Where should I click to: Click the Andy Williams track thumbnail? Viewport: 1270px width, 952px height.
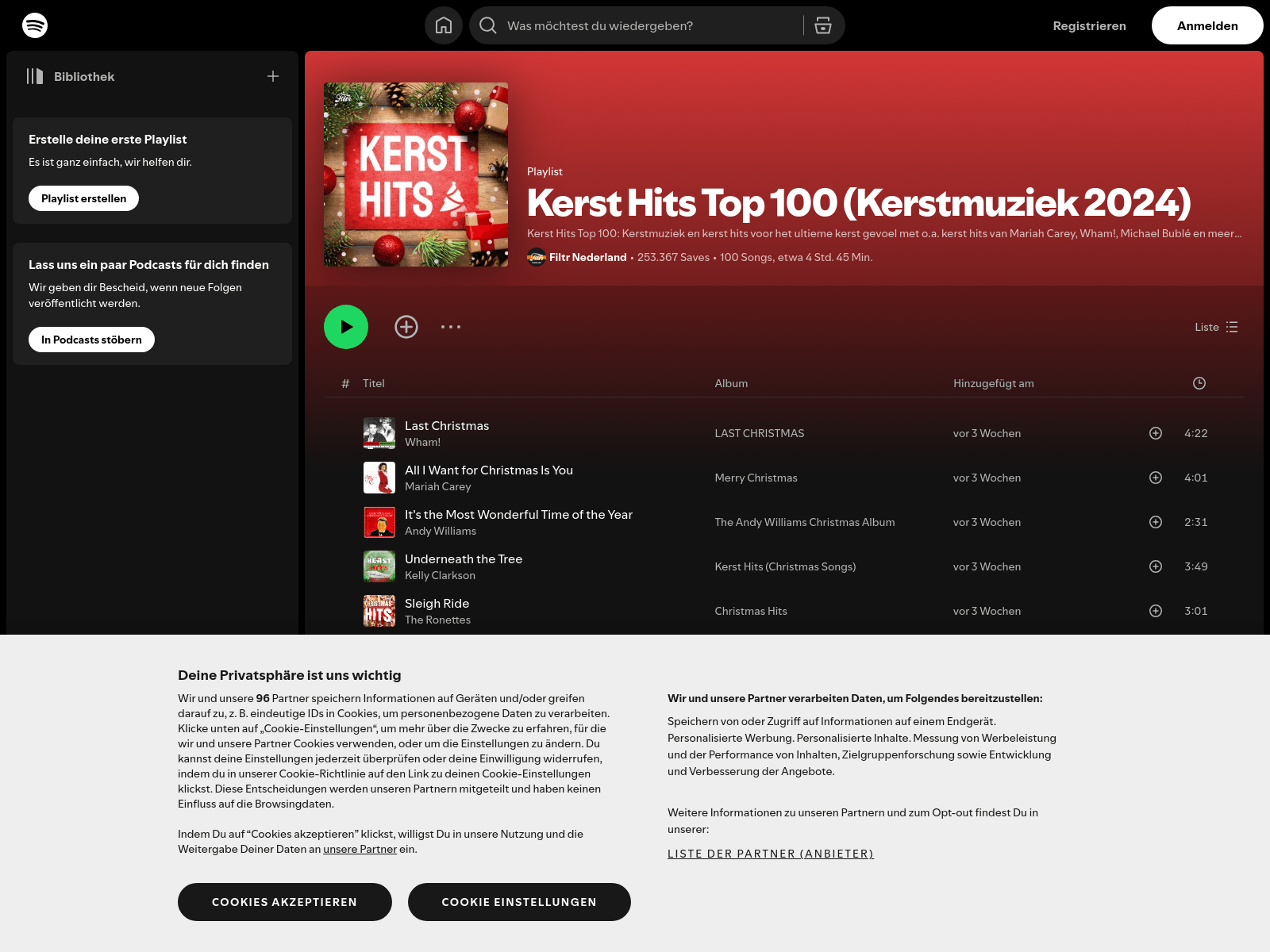[379, 522]
